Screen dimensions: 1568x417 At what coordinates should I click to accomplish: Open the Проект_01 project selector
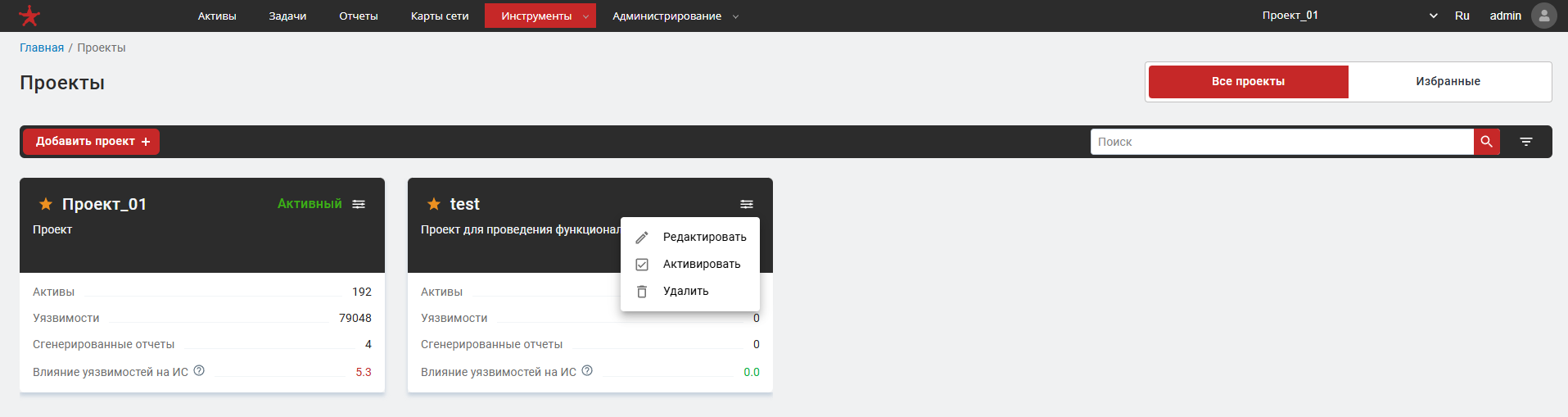click(x=1349, y=16)
